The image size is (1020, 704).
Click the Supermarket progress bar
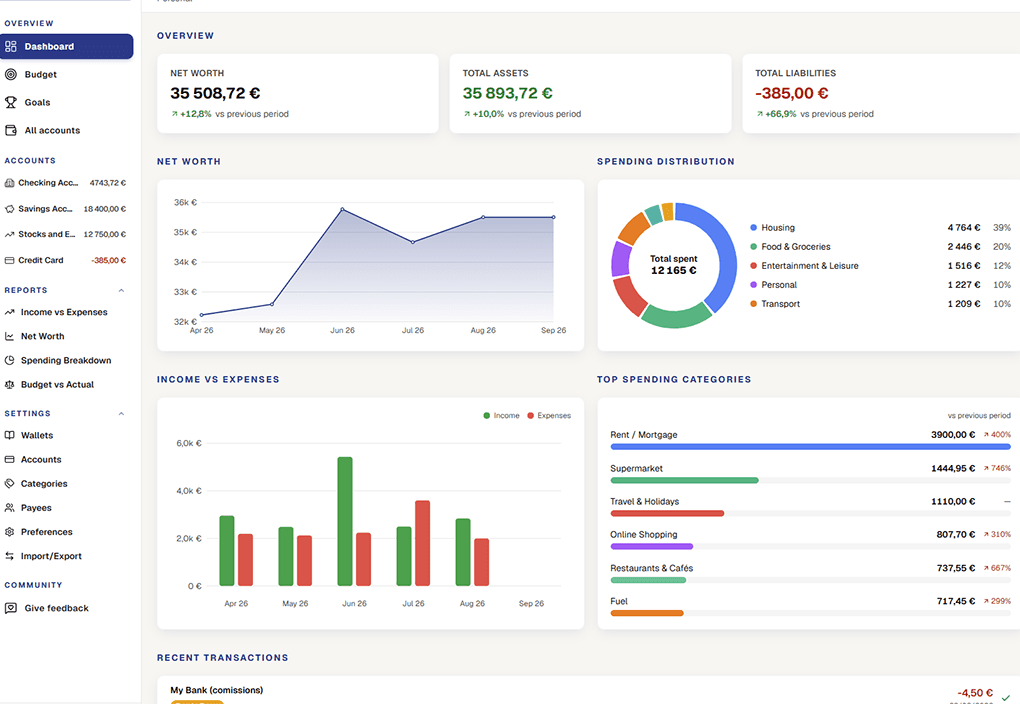tap(811, 480)
